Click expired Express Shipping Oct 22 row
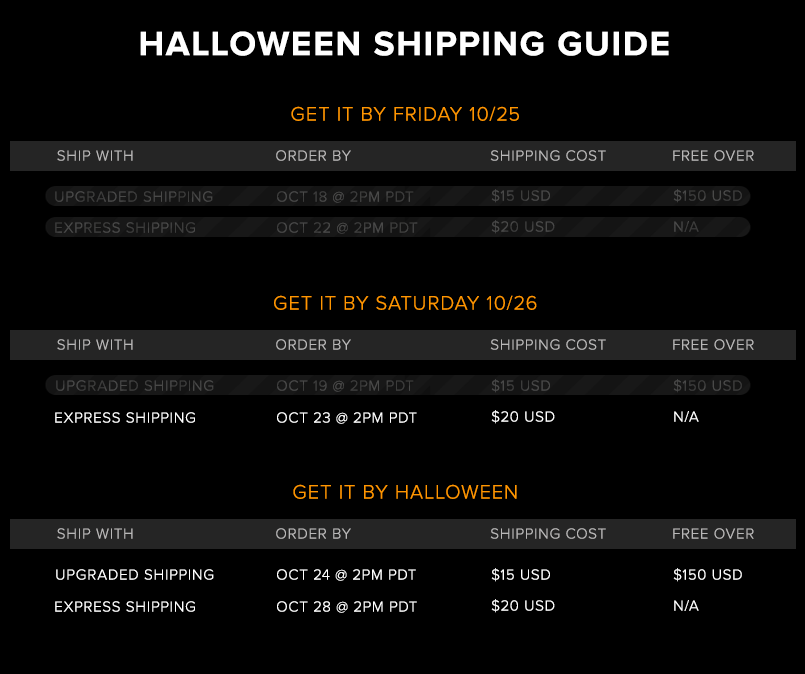Screen dimensions: 805x674 pos(398,227)
